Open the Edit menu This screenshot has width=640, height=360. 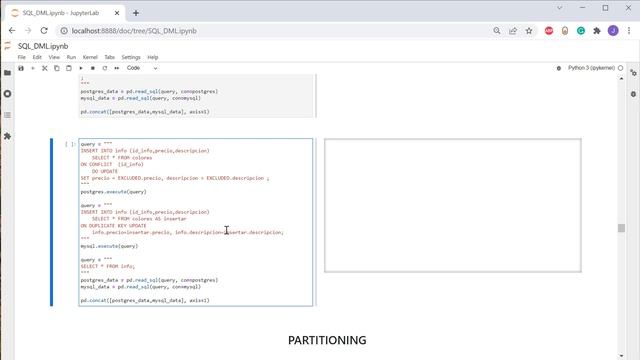click(x=37, y=57)
